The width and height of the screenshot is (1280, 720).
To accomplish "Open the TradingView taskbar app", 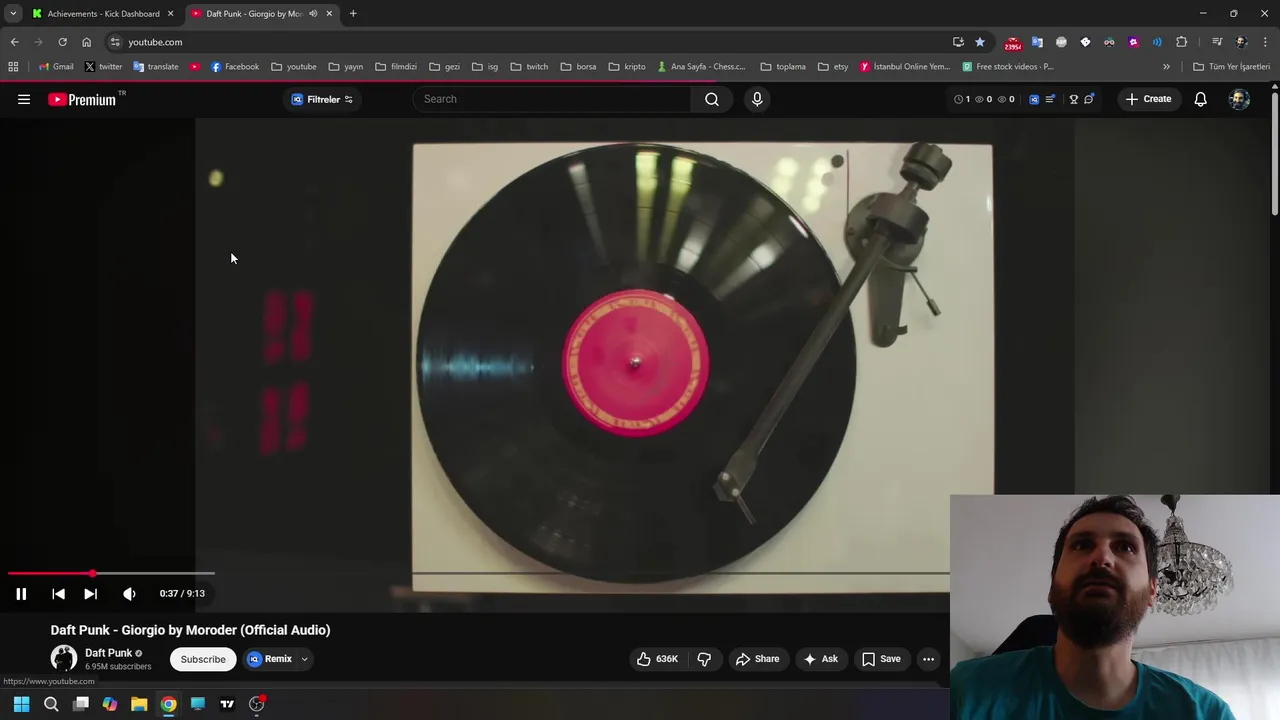I will [227, 704].
